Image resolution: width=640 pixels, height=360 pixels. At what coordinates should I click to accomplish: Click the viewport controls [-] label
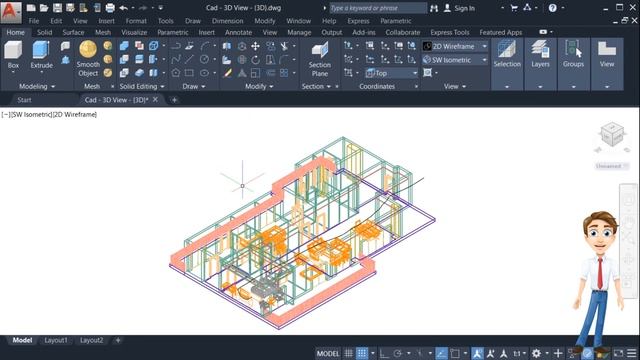[5, 115]
